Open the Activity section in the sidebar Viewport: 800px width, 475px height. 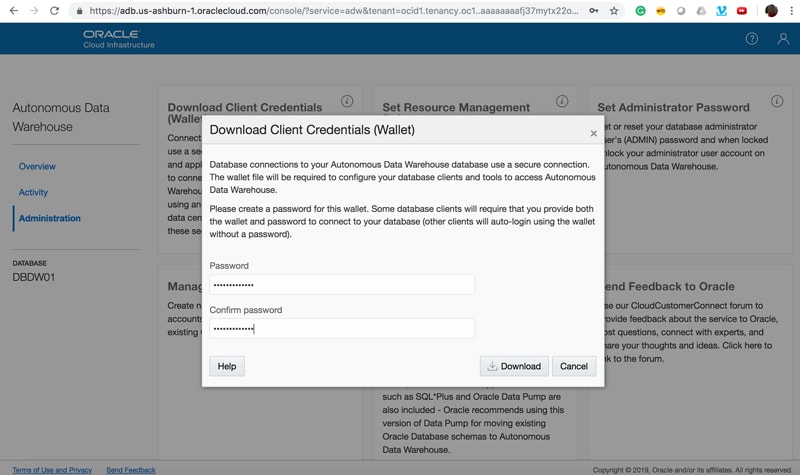(x=33, y=192)
